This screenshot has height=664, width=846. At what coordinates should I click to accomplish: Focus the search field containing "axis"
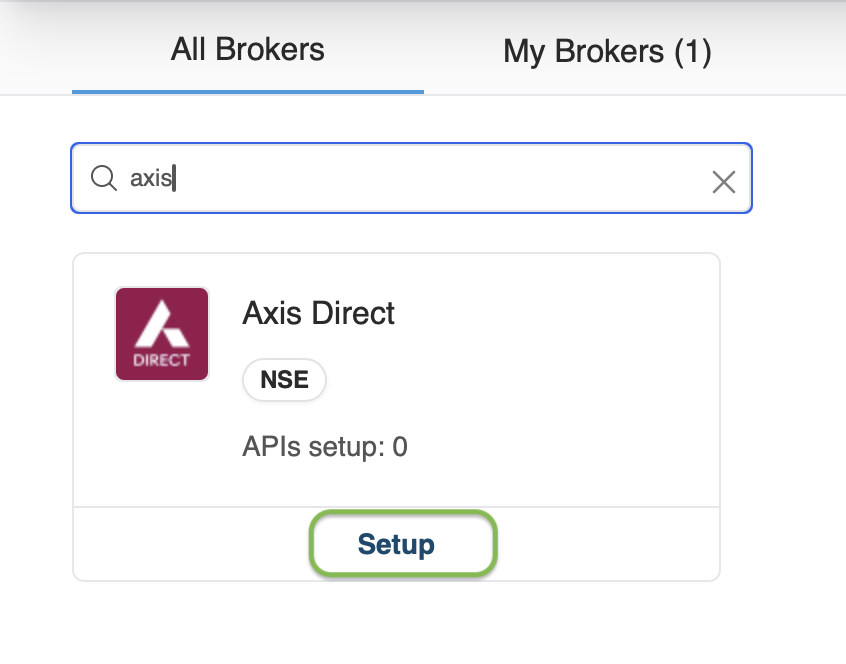click(412, 178)
